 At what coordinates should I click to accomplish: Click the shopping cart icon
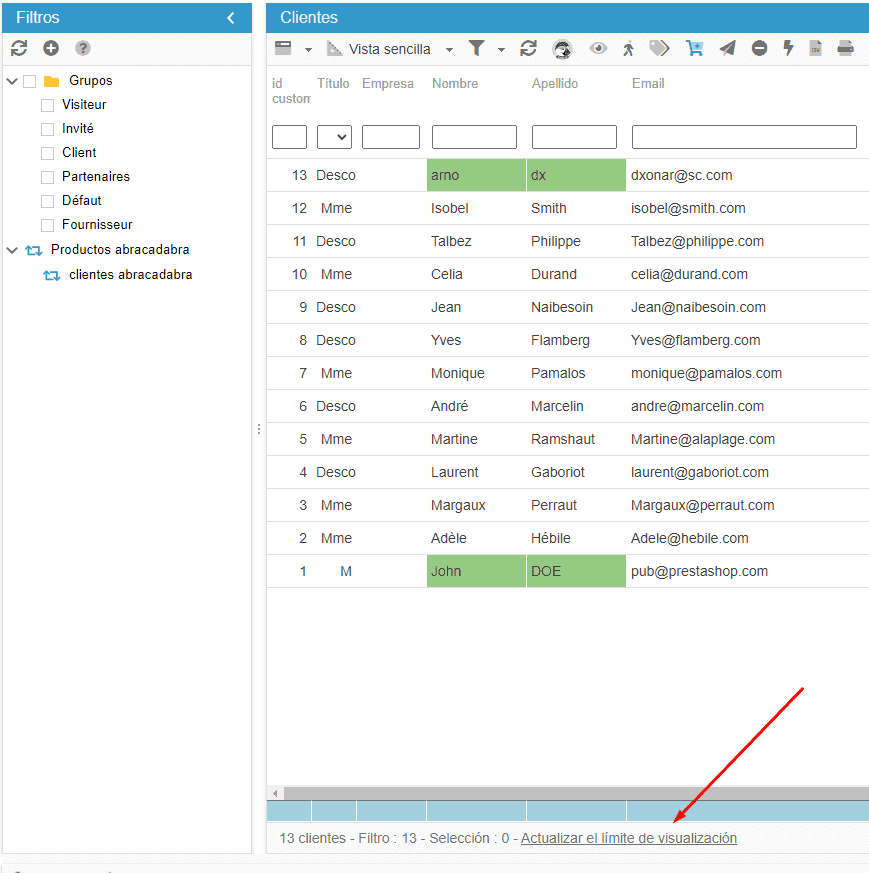[x=694, y=48]
